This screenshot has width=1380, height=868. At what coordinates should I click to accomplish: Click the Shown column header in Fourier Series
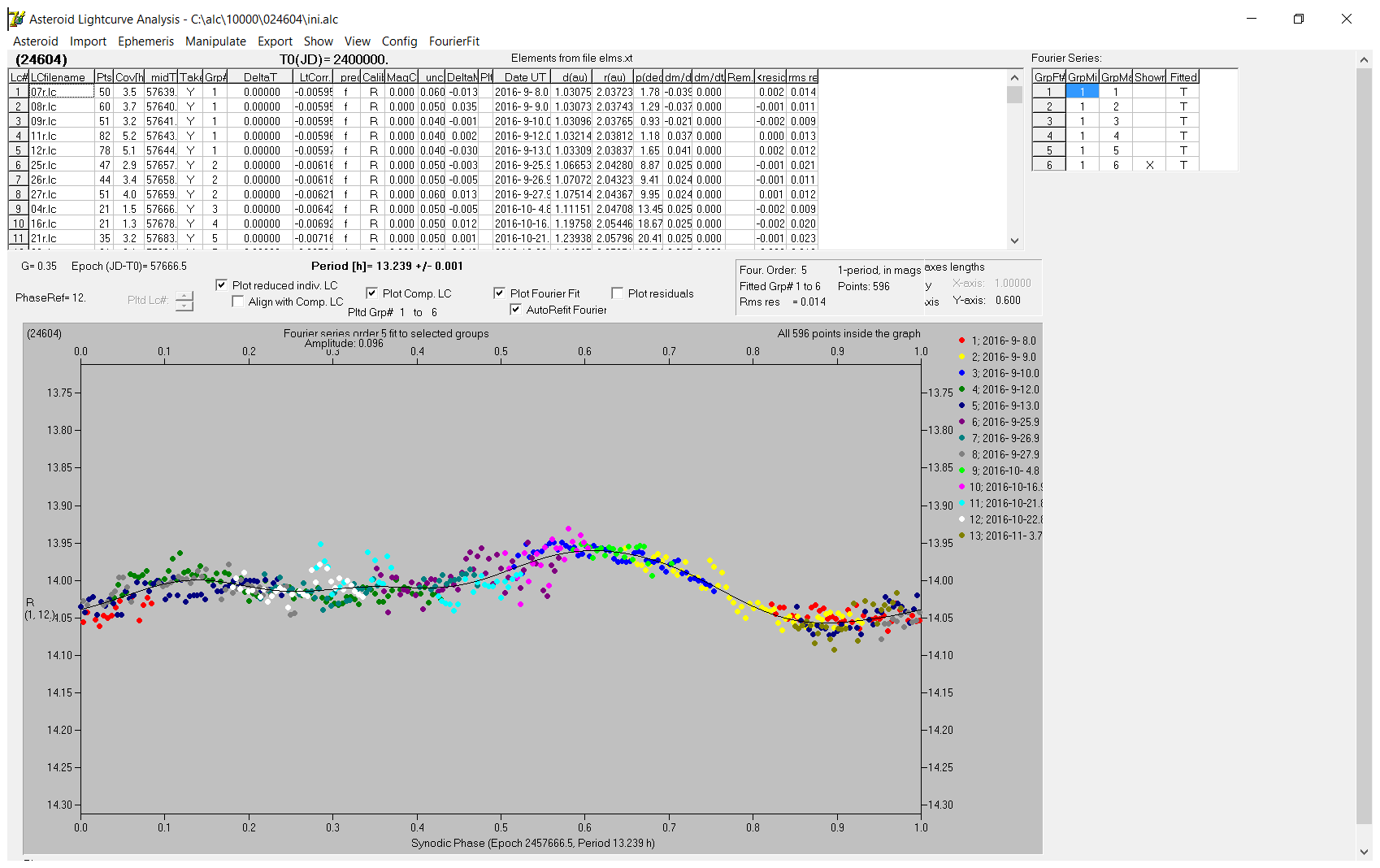(x=1149, y=77)
